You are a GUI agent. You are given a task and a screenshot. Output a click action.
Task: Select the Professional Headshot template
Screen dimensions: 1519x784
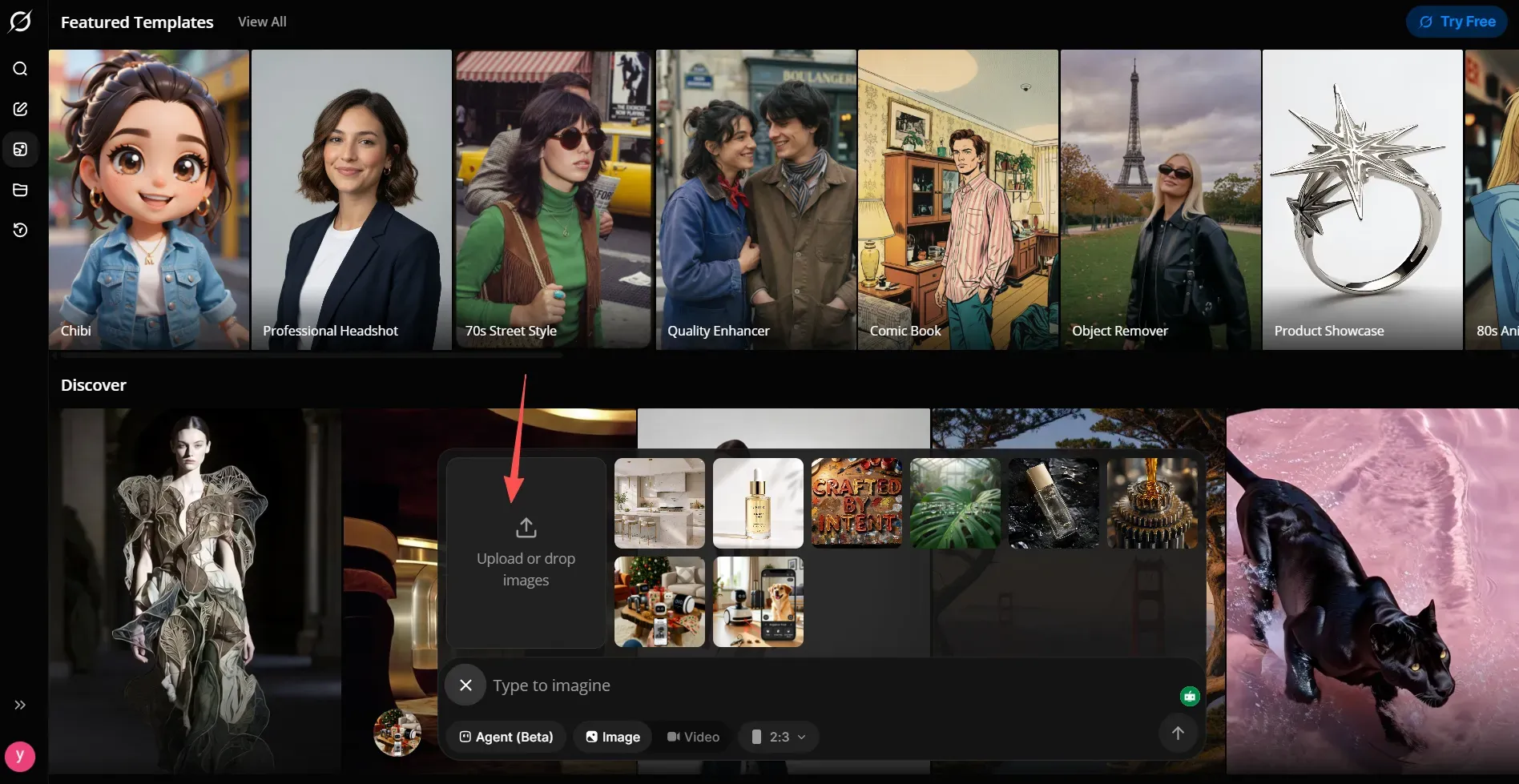352,199
